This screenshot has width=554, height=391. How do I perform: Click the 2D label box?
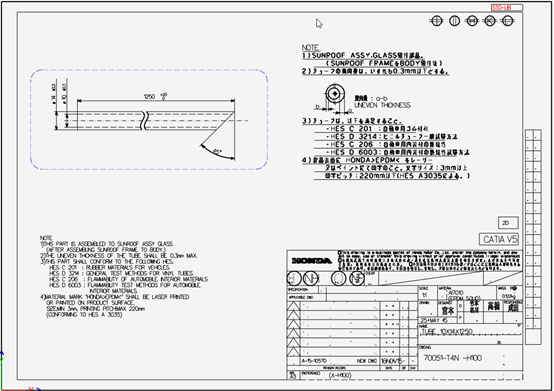pos(508,223)
